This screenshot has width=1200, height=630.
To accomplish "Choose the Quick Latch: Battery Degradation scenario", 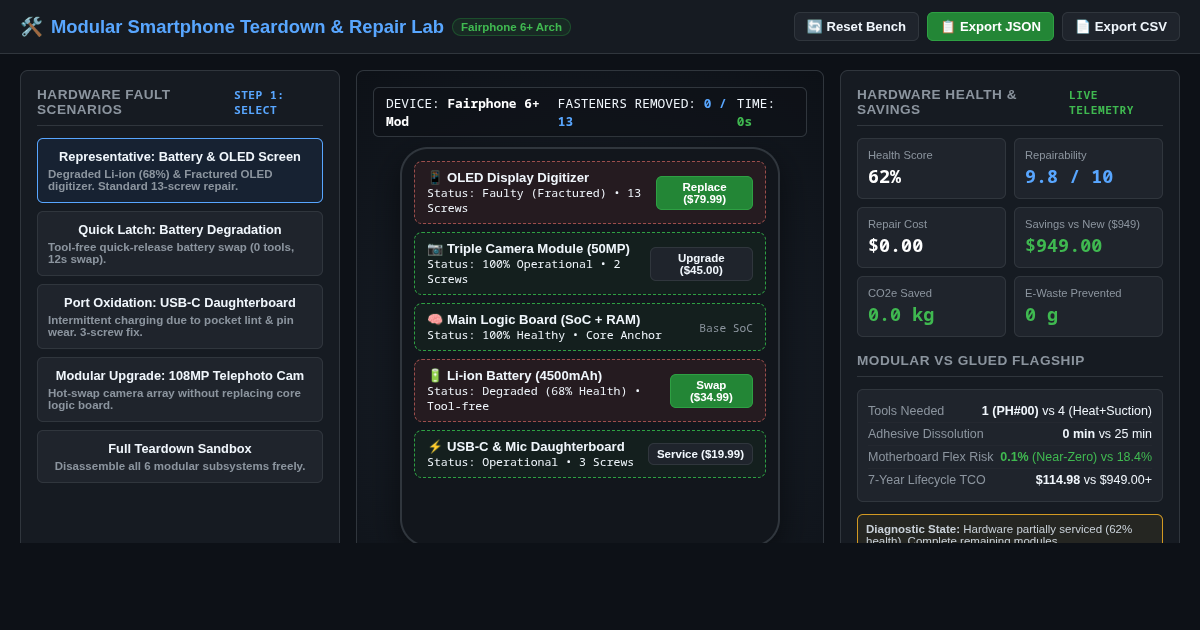I will tap(180, 244).
